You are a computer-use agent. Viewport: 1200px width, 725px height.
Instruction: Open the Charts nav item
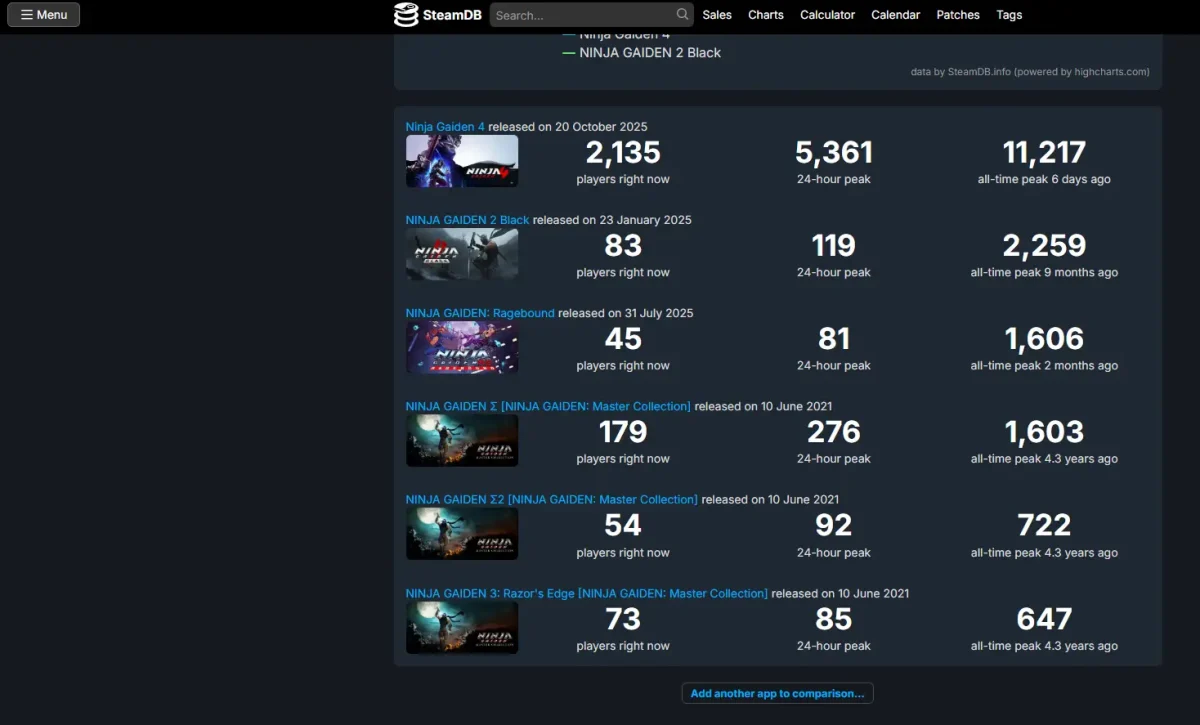(766, 15)
